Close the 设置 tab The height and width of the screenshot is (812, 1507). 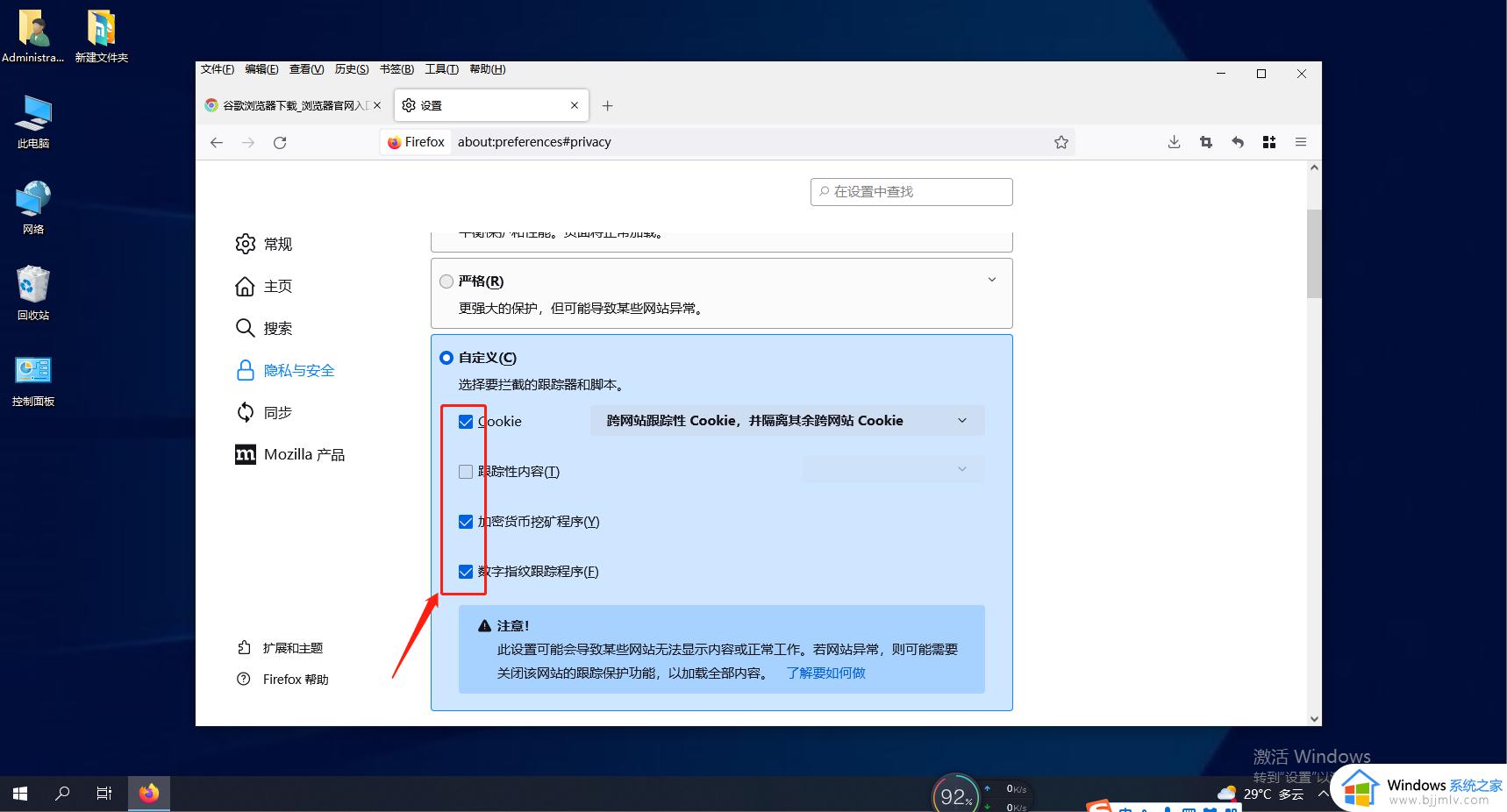click(x=575, y=105)
